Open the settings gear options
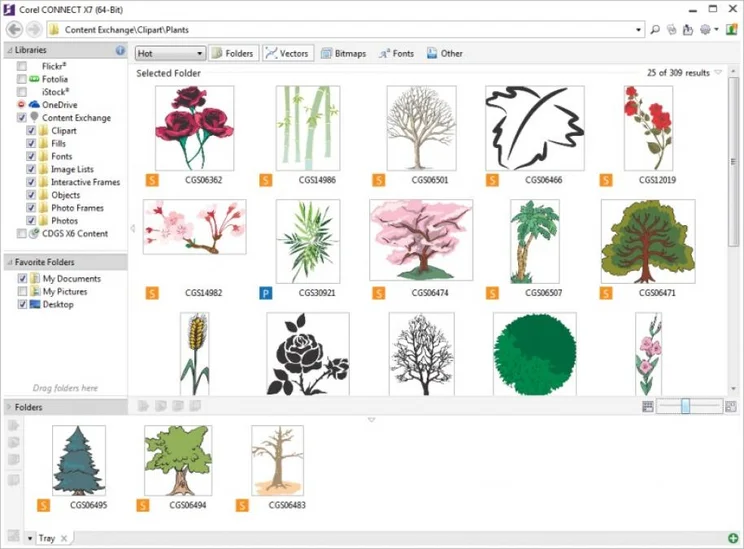The image size is (744, 549). (x=706, y=30)
